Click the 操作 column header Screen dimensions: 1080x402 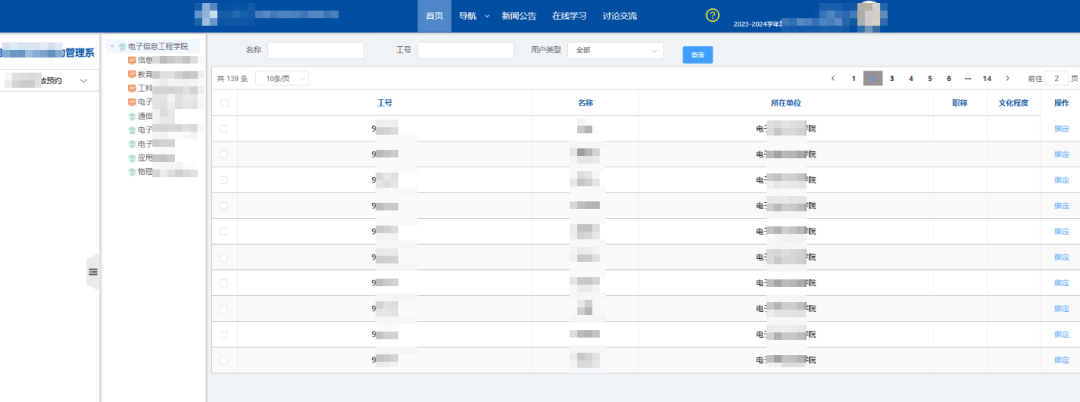(x=1061, y=103)
